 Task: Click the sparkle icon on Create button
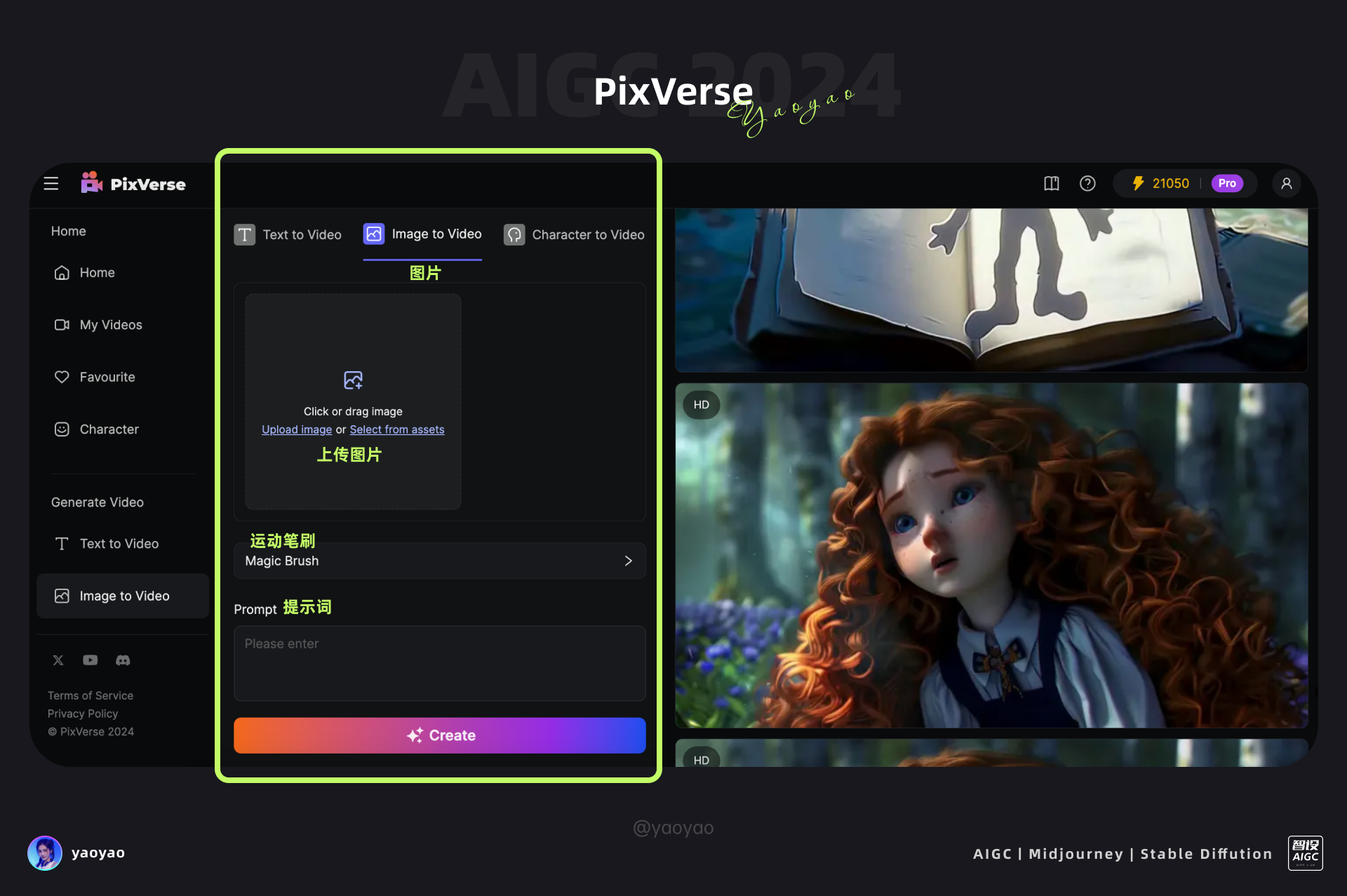pos(415,735)
